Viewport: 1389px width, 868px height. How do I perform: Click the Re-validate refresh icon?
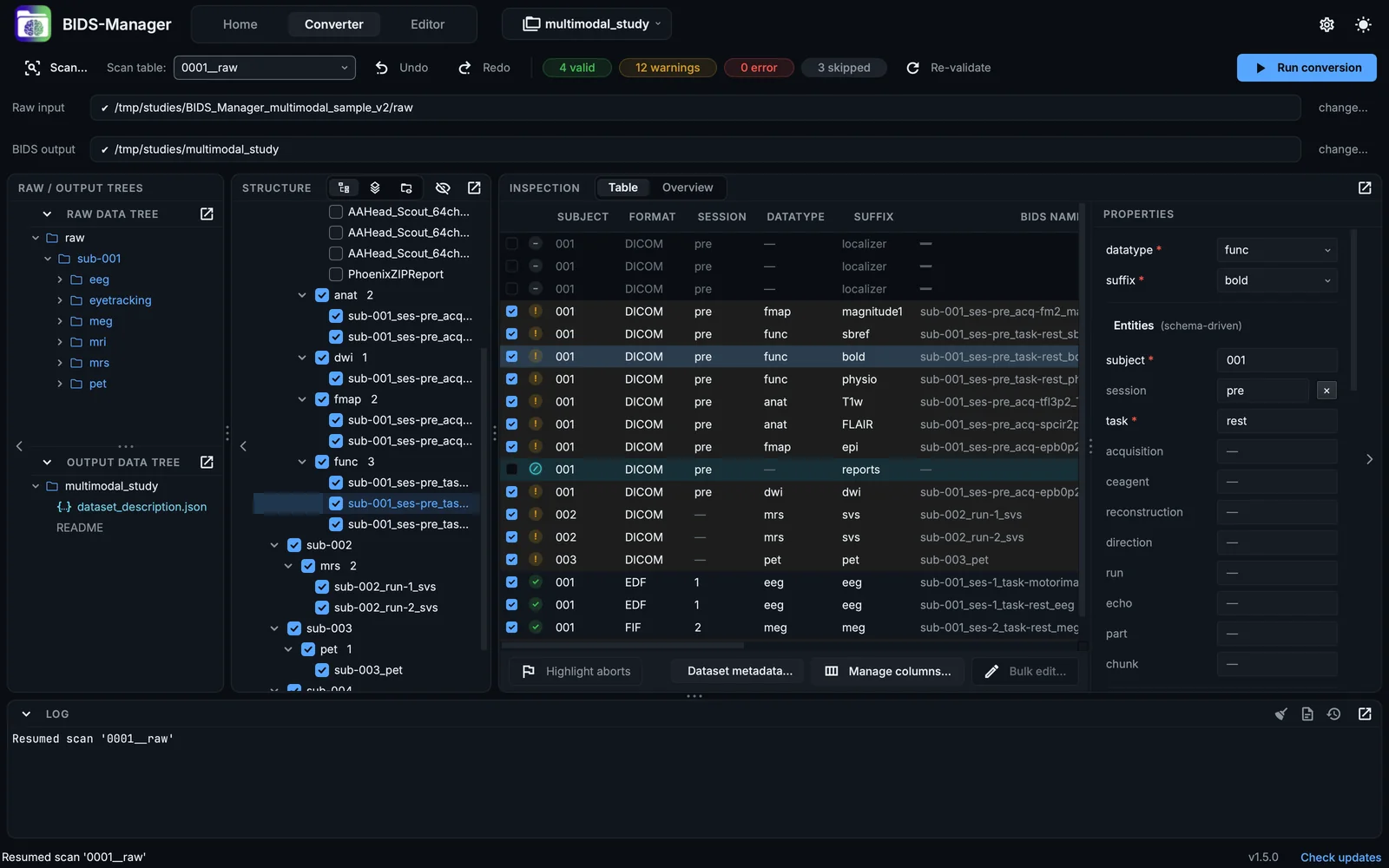pos(912,68)
